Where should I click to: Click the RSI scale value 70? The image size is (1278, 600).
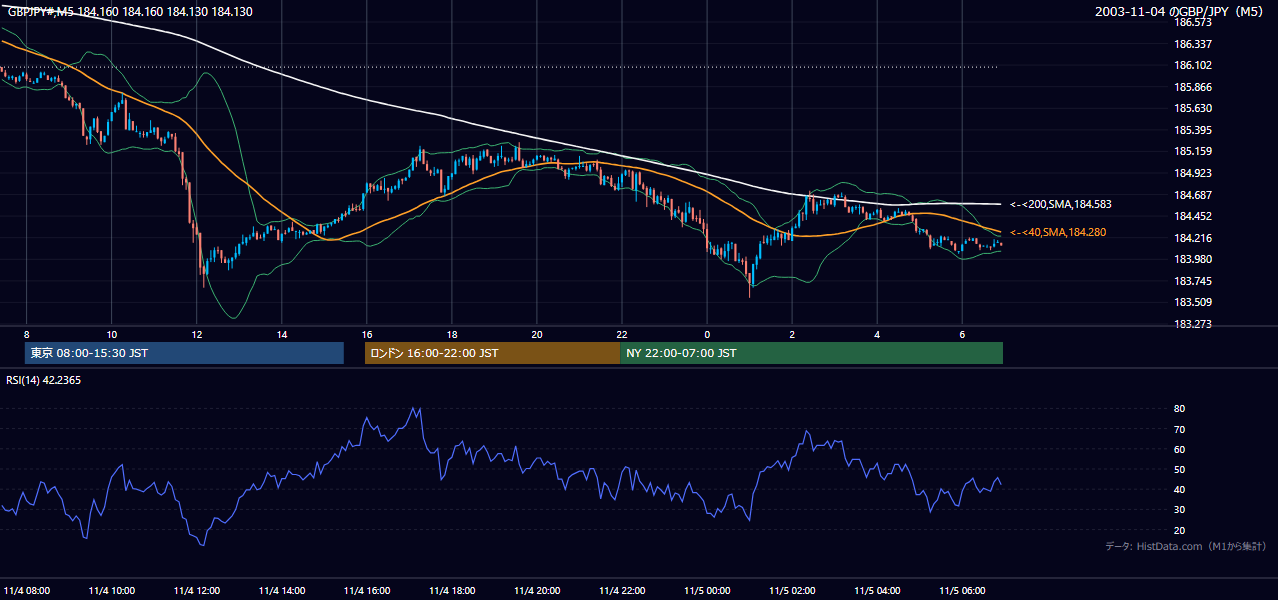(1179, 429)
